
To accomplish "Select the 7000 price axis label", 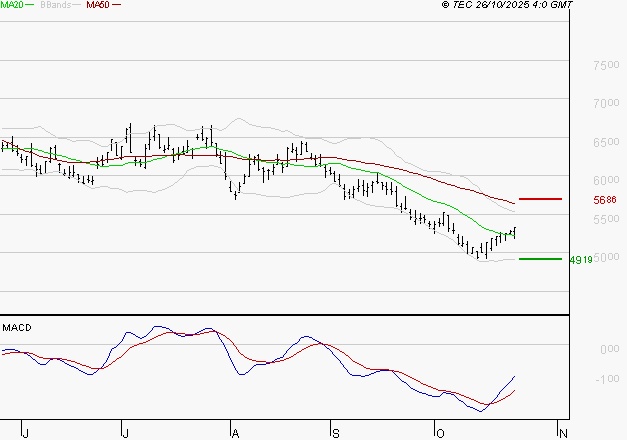I will point(604,104).
